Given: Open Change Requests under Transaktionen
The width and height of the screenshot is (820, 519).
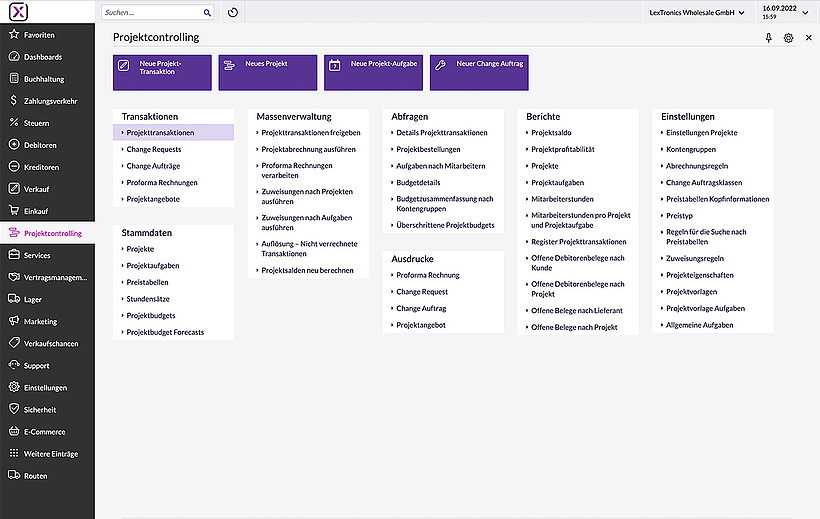Looking at the screenshot, I should coord(154,149).
